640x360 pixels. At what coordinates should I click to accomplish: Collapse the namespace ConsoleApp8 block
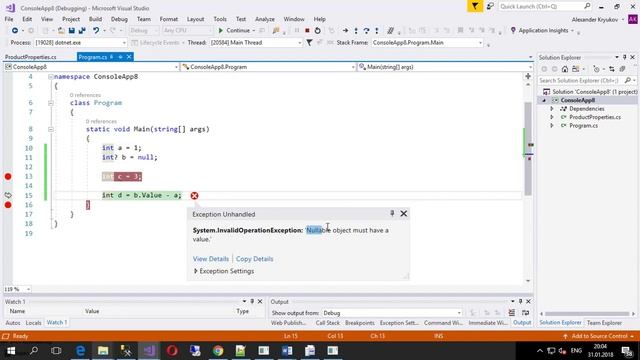[x=51, y=77]
